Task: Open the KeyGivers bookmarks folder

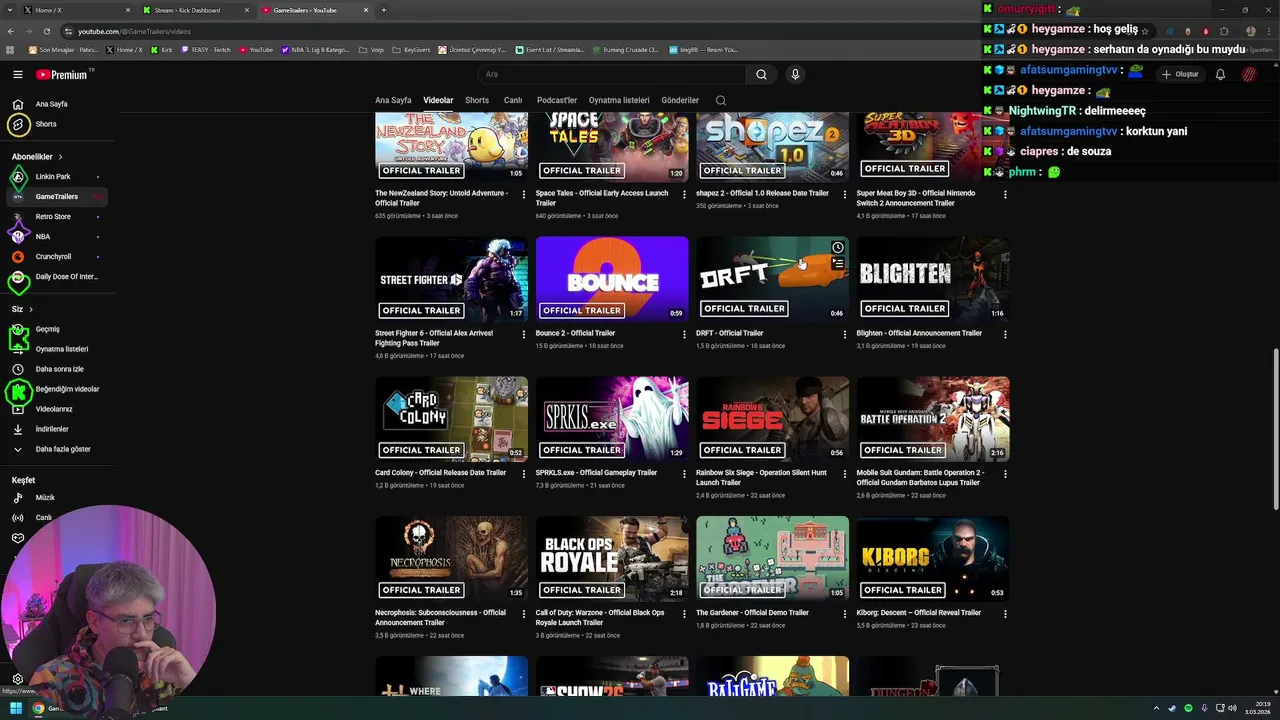Action: coord(411,49)
